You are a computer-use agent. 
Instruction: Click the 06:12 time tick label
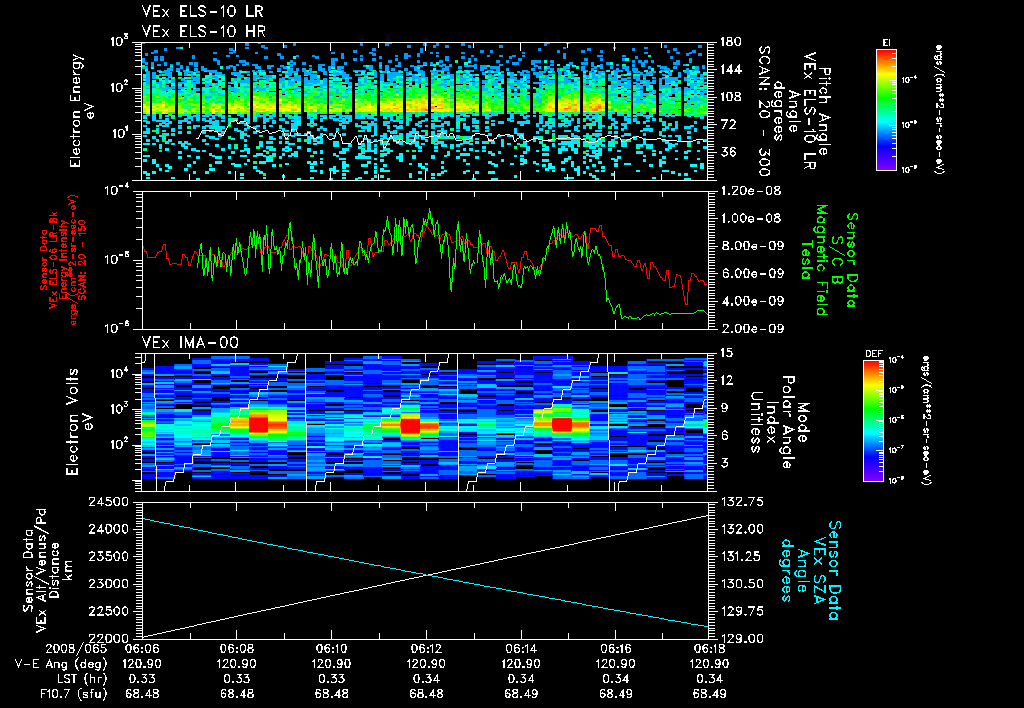pyautogui.click(x=426, y=650)
